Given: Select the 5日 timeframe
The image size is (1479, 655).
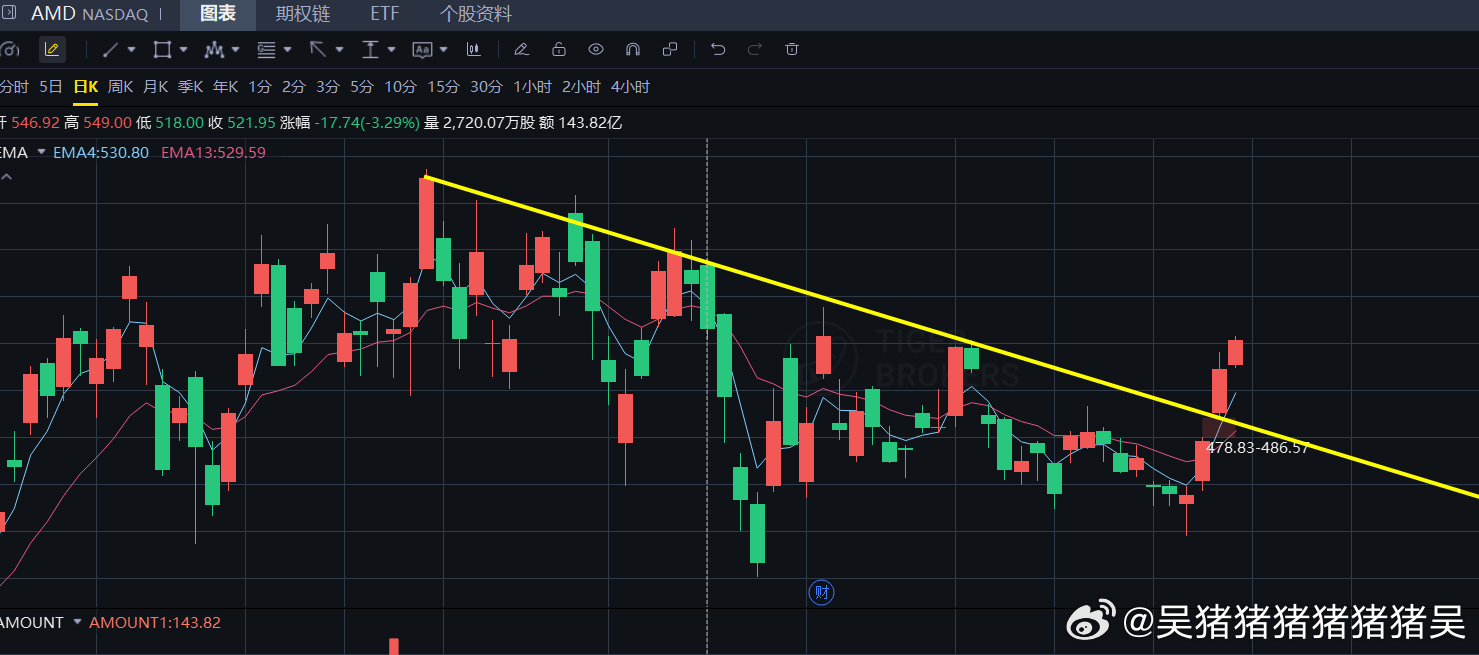Looking at the screenshot, I should tap(51, 87).
